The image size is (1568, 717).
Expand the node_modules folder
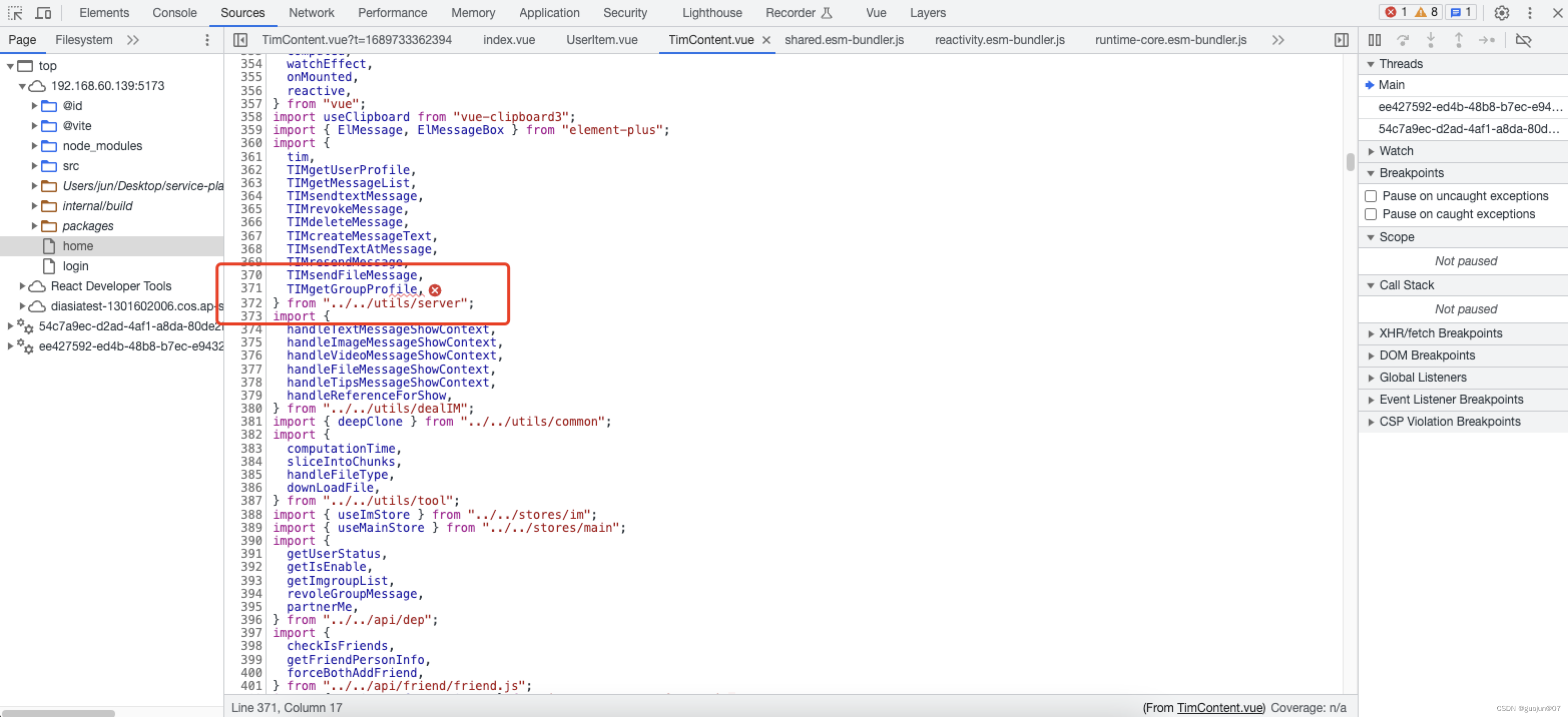coord(35,146)
